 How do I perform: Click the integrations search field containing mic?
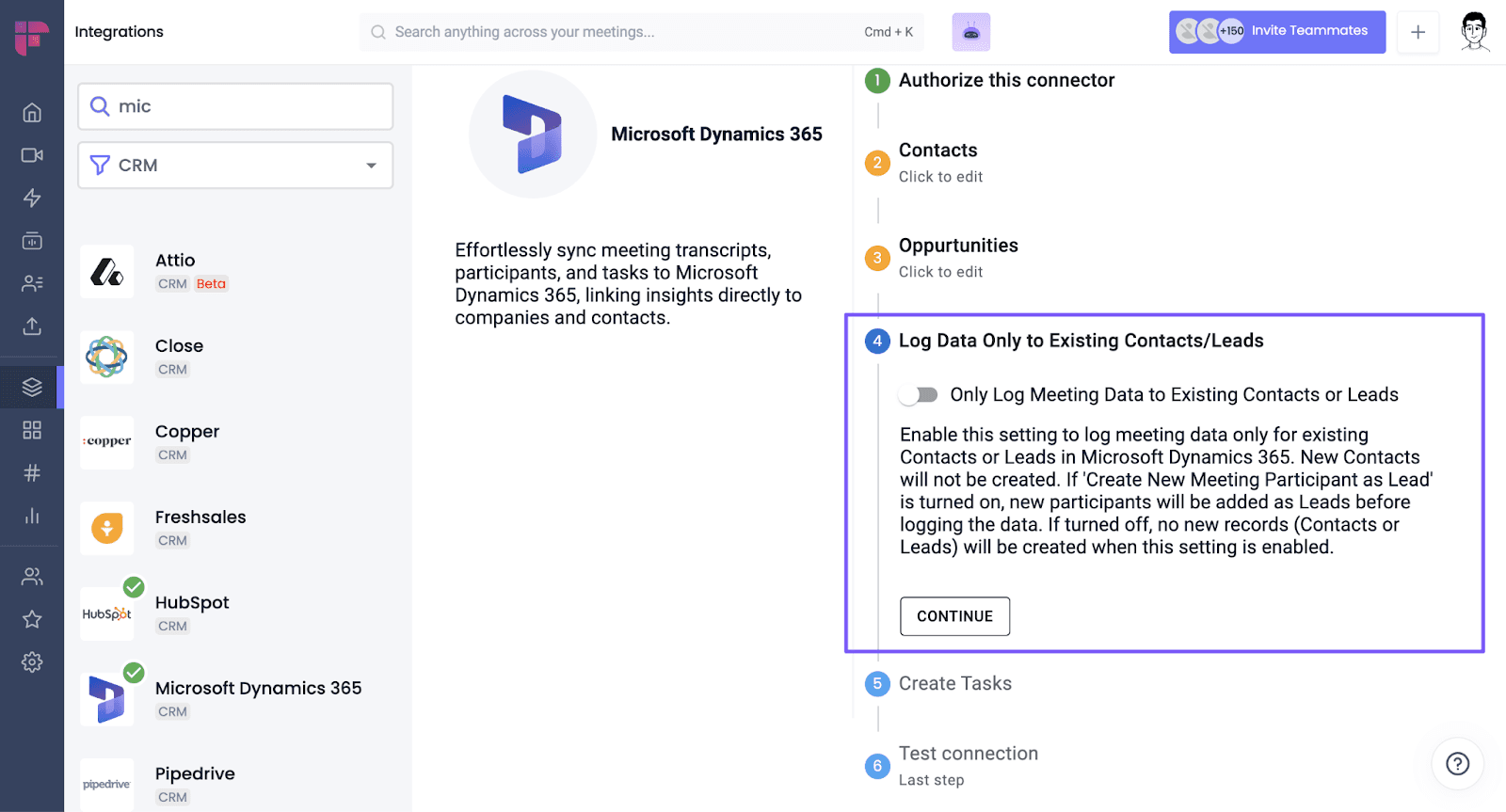point(235,106)
